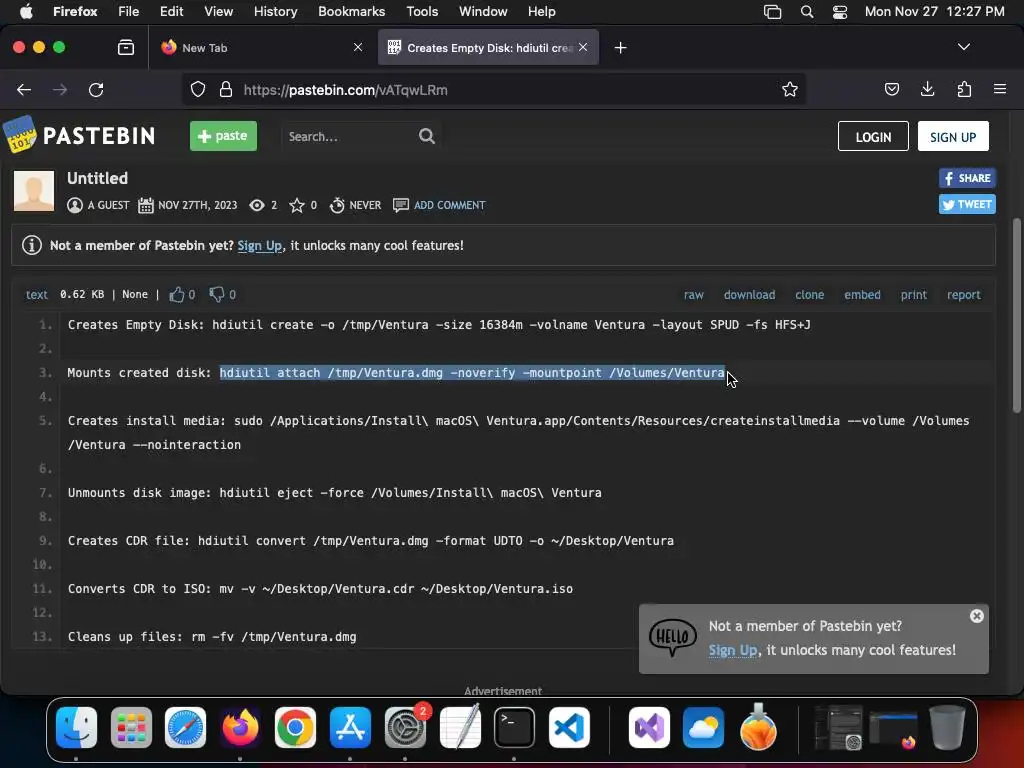1024x768 pixels.
Task: Open Spotlight search in menu bar
Action: point(807,11)
